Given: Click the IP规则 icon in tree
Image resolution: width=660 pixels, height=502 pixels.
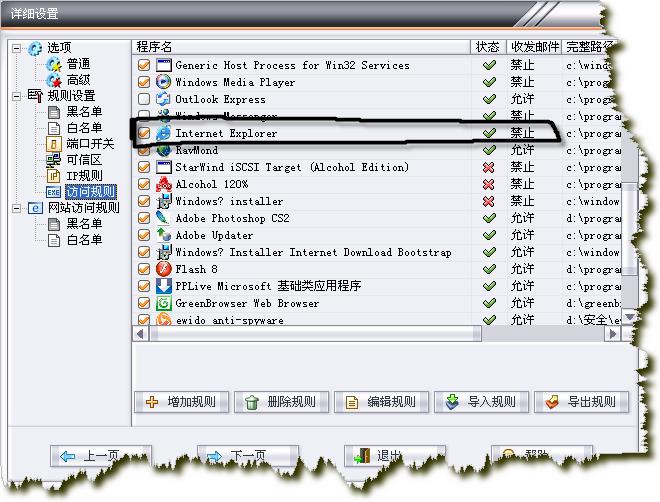Looking at the screenshot, I should (x=53, y=176).
